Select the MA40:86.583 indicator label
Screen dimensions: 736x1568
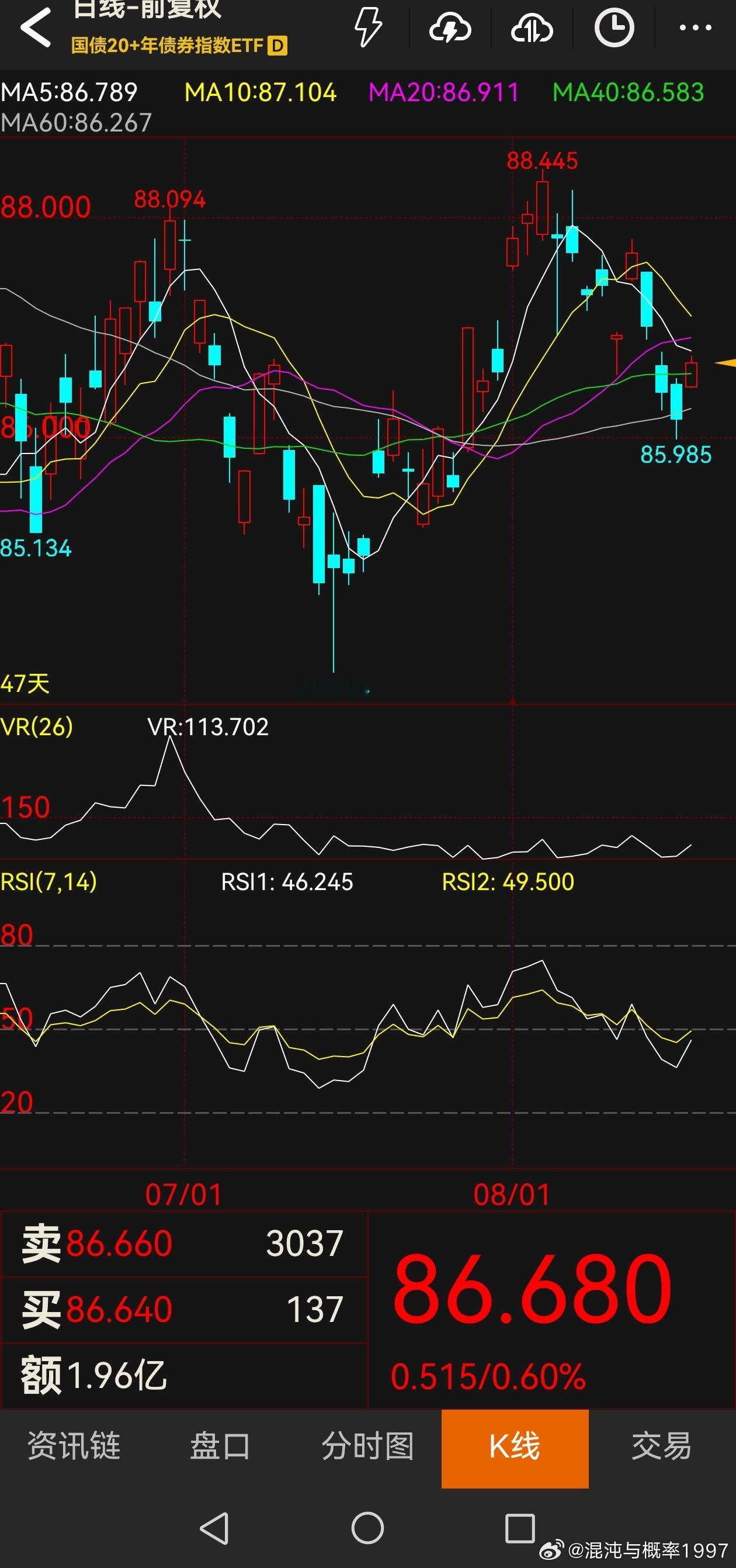tap(629, 92)
